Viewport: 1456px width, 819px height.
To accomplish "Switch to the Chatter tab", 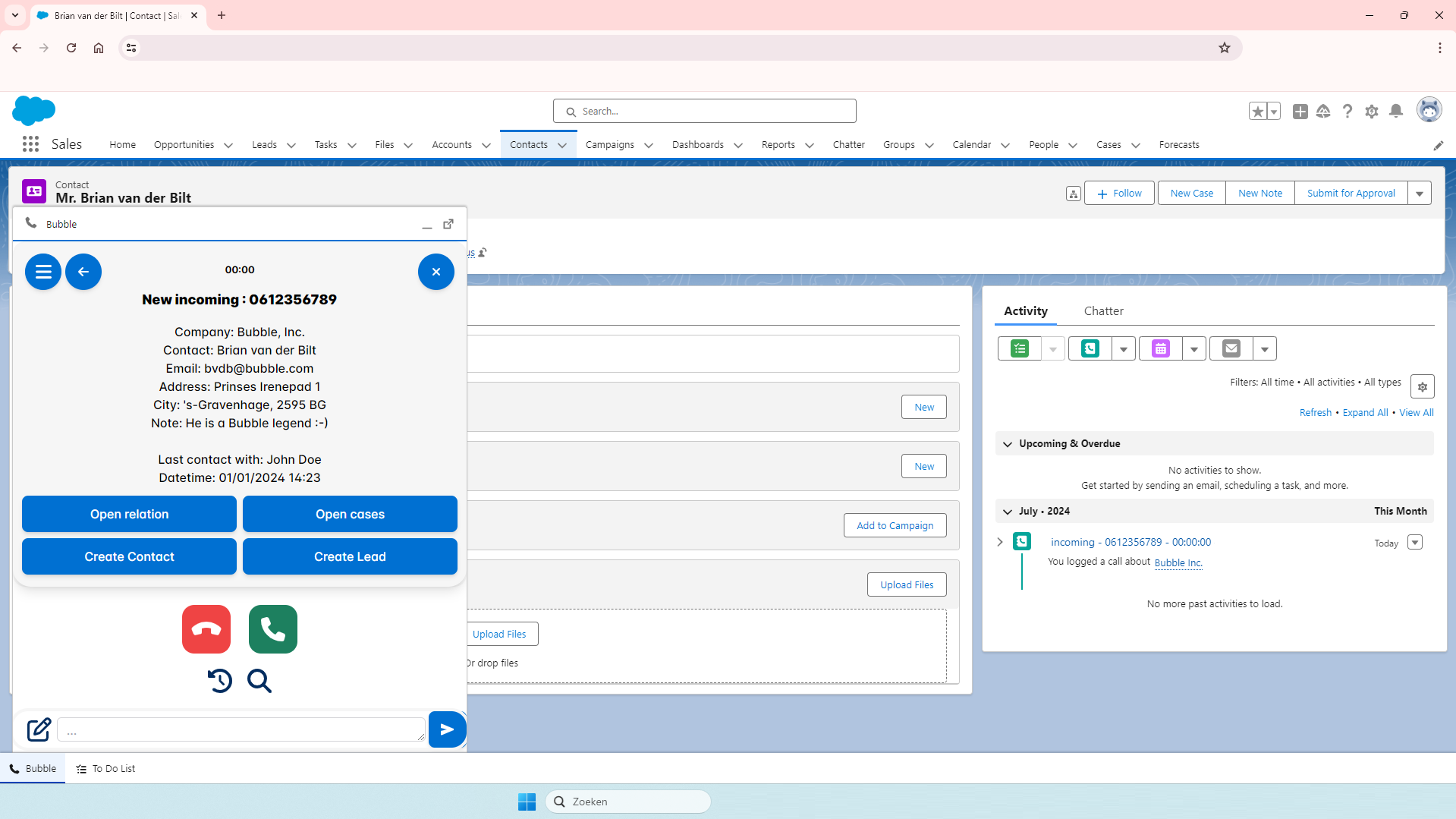I will (x=1103, y=311).
